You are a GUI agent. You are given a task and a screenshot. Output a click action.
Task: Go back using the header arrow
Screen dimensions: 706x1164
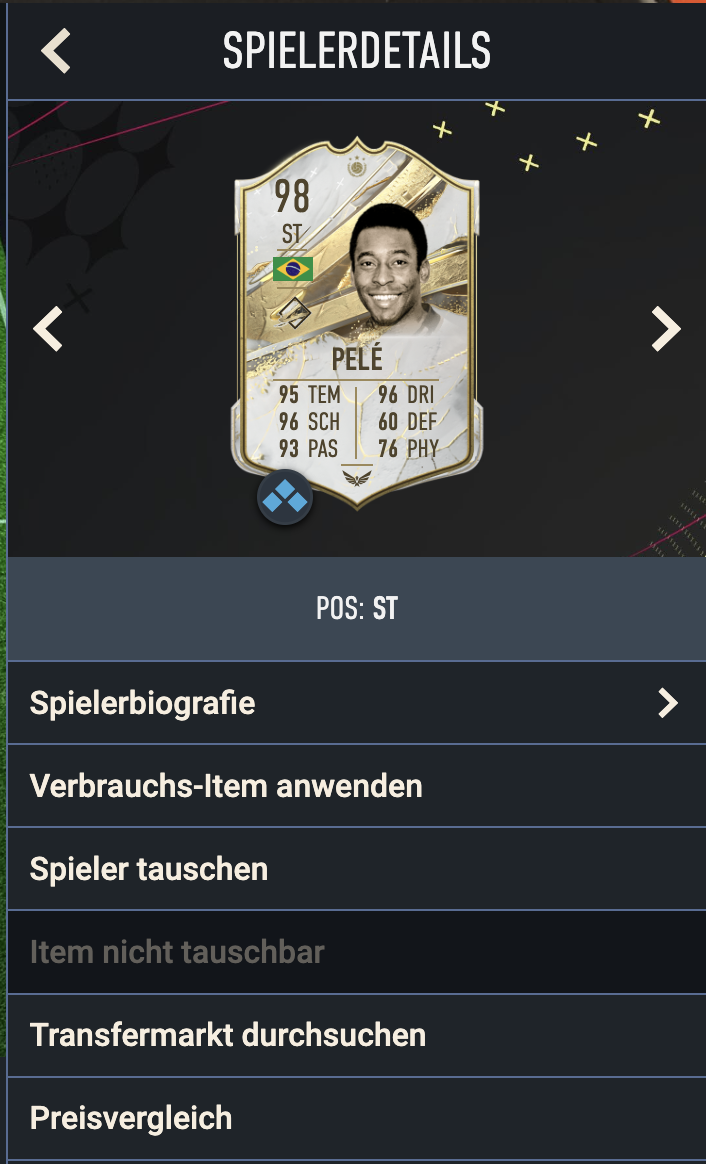tap(56, 51)
